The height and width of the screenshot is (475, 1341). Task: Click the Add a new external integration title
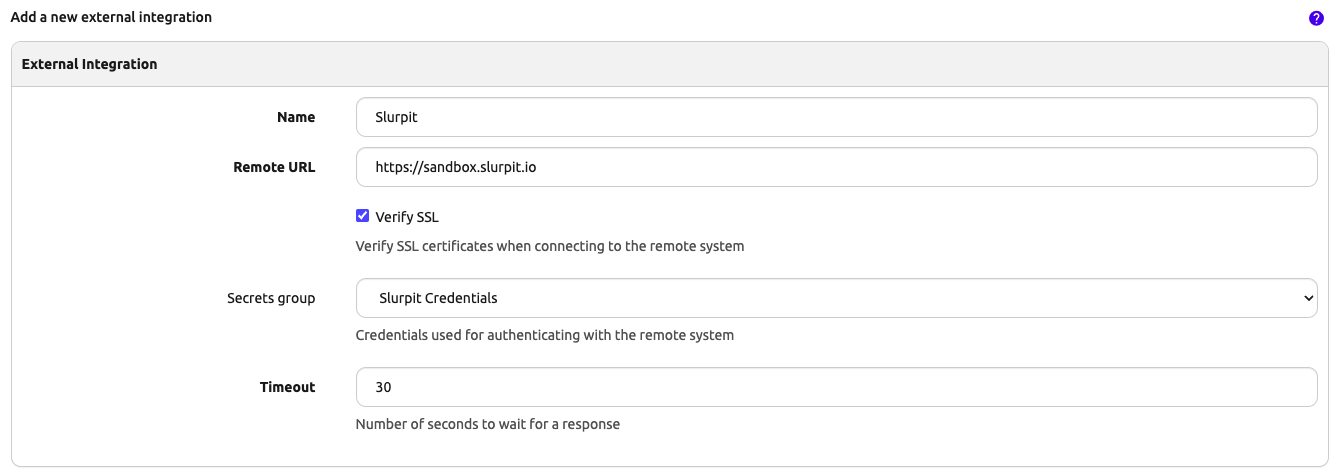(111, 17)
